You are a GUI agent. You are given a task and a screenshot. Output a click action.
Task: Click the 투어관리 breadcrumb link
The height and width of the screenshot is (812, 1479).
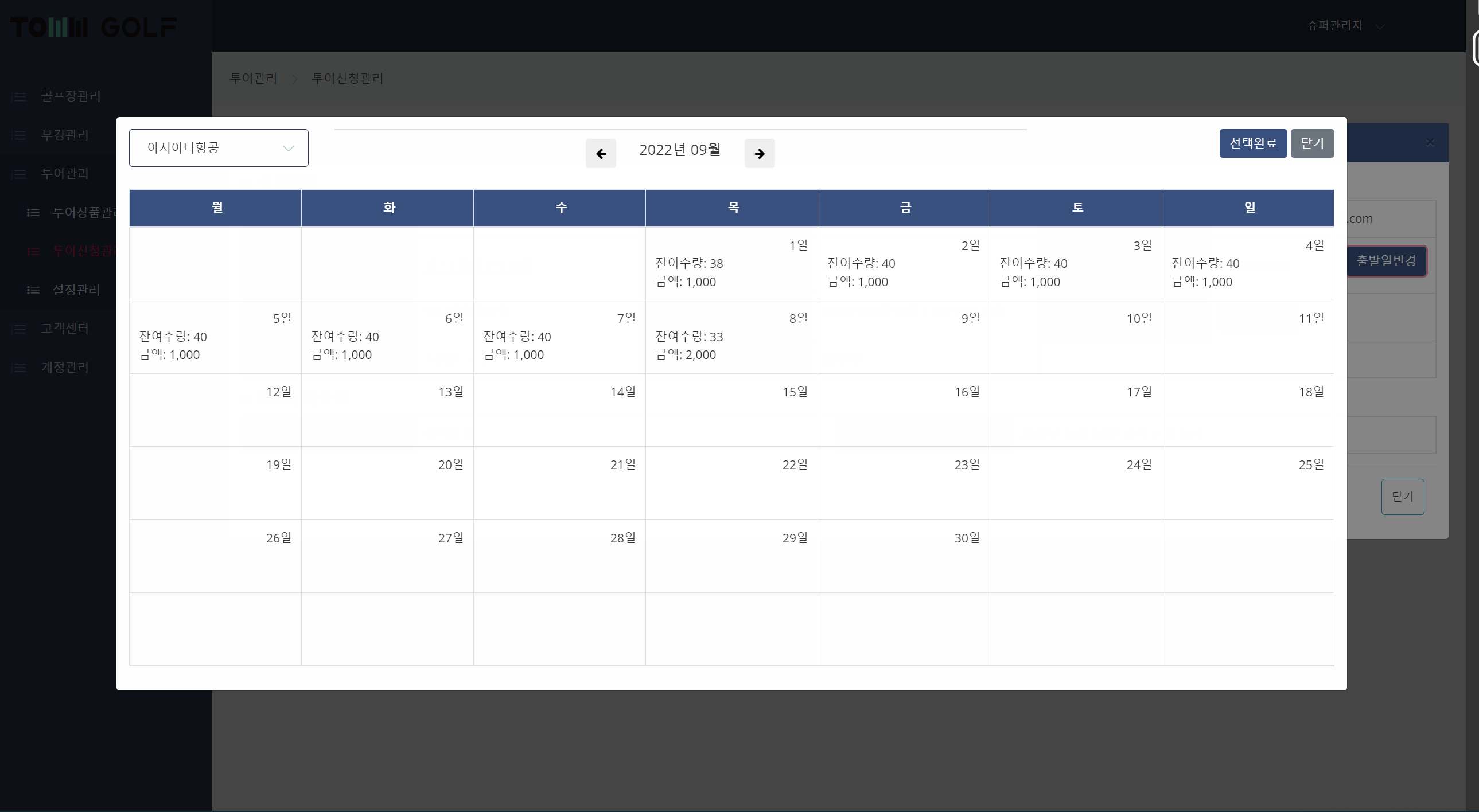[253, 78]
